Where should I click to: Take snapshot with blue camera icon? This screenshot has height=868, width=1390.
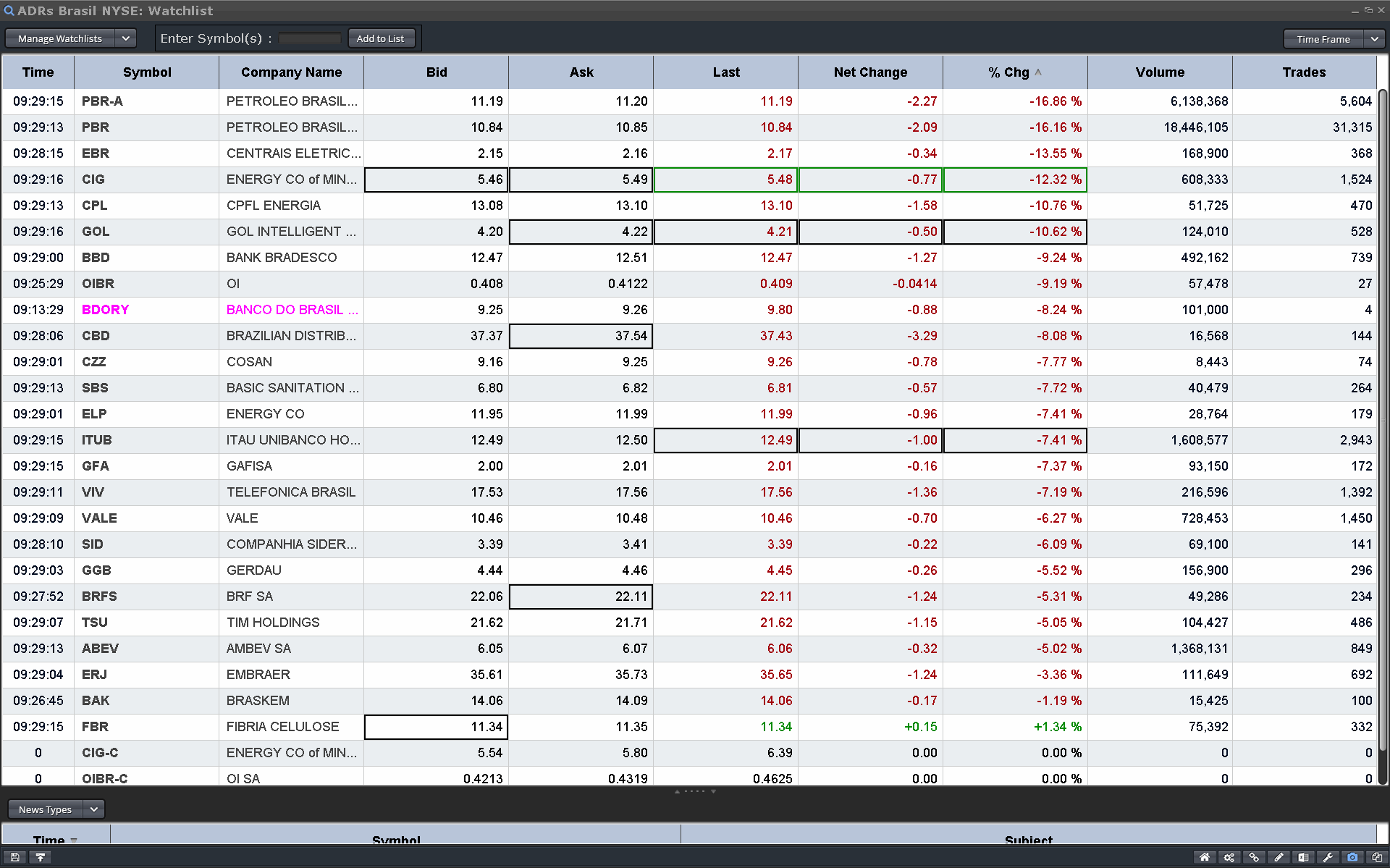point(1352,857)
